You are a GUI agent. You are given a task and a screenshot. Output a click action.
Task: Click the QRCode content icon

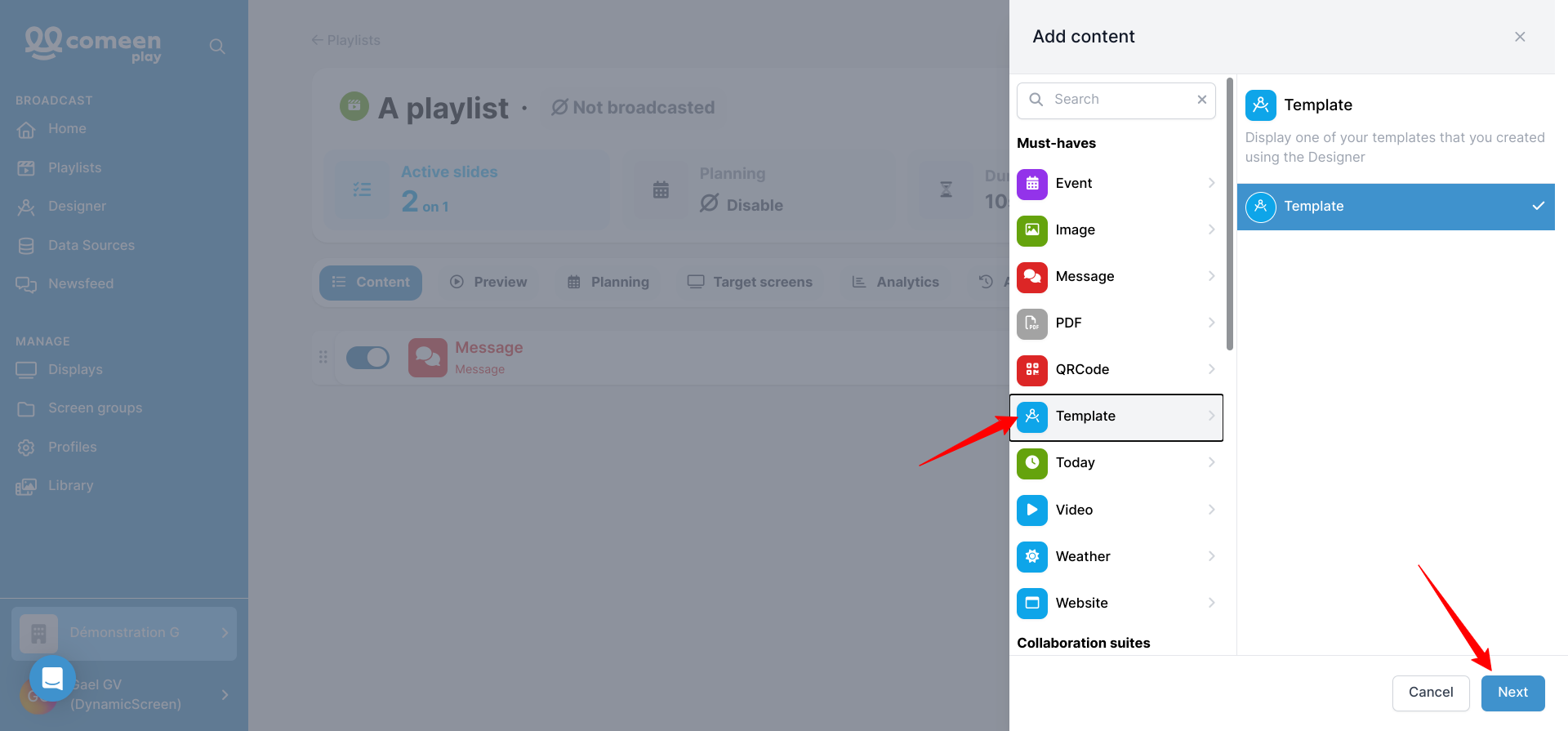(x=1032, y=370)
